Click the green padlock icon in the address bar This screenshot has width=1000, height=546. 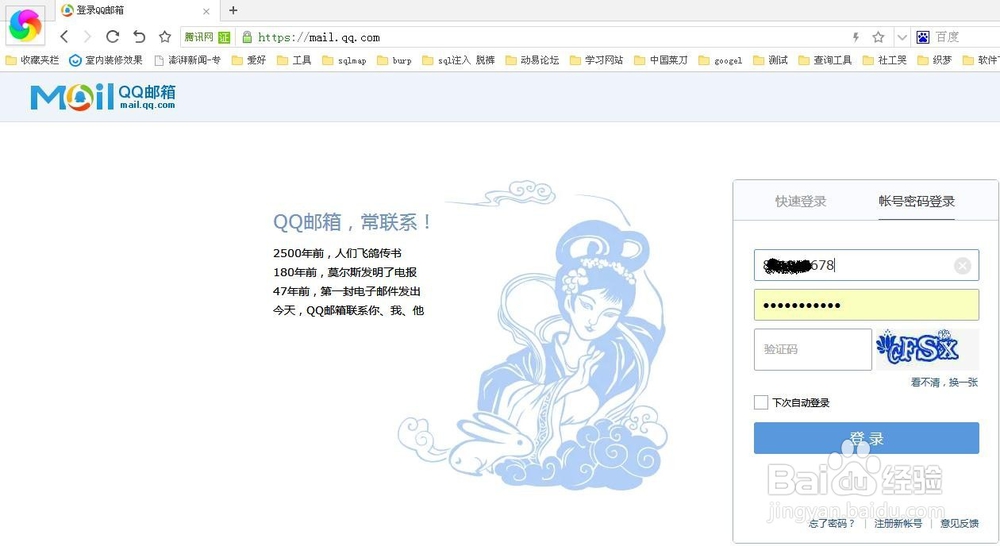(x=247, y=37)
